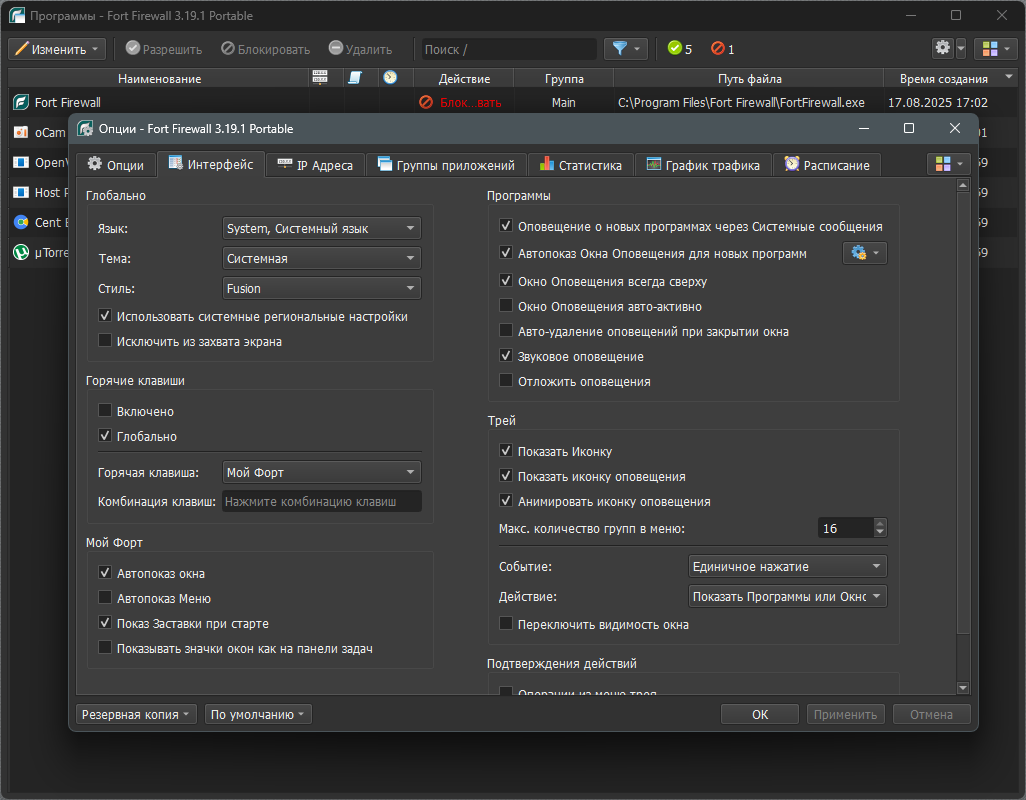This screenshot has width=1026, height=800.
Task: Click the Удалить (Delete) toolbar button
Action: [361, 49]
